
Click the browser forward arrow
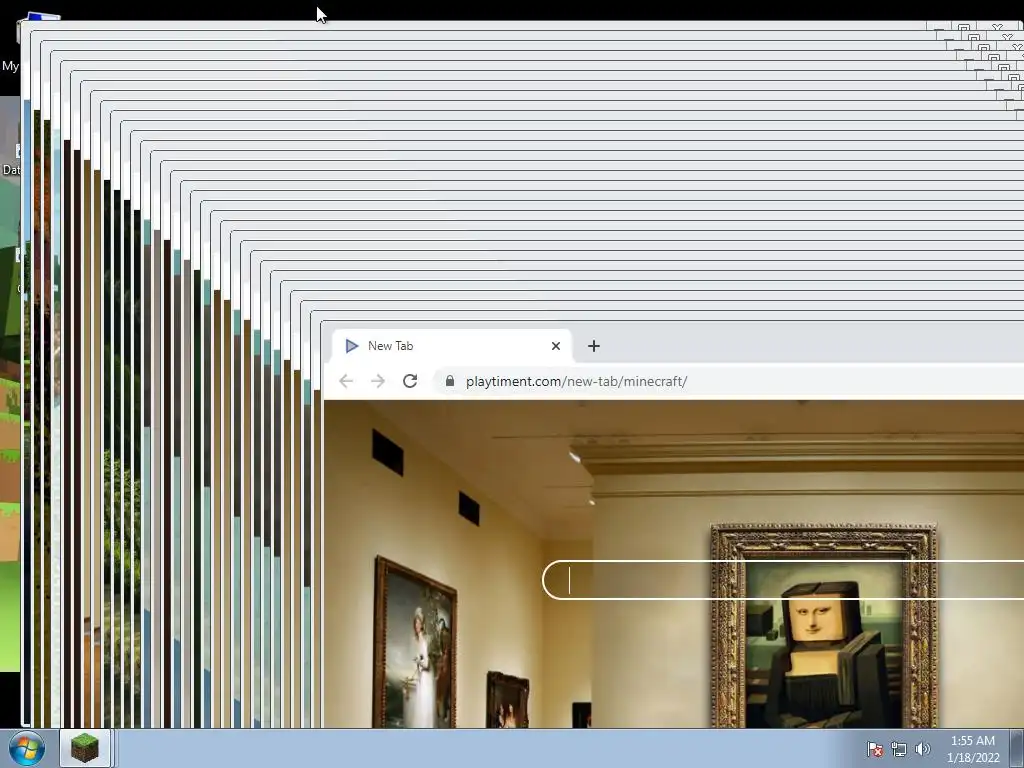[x=377, y=381]
